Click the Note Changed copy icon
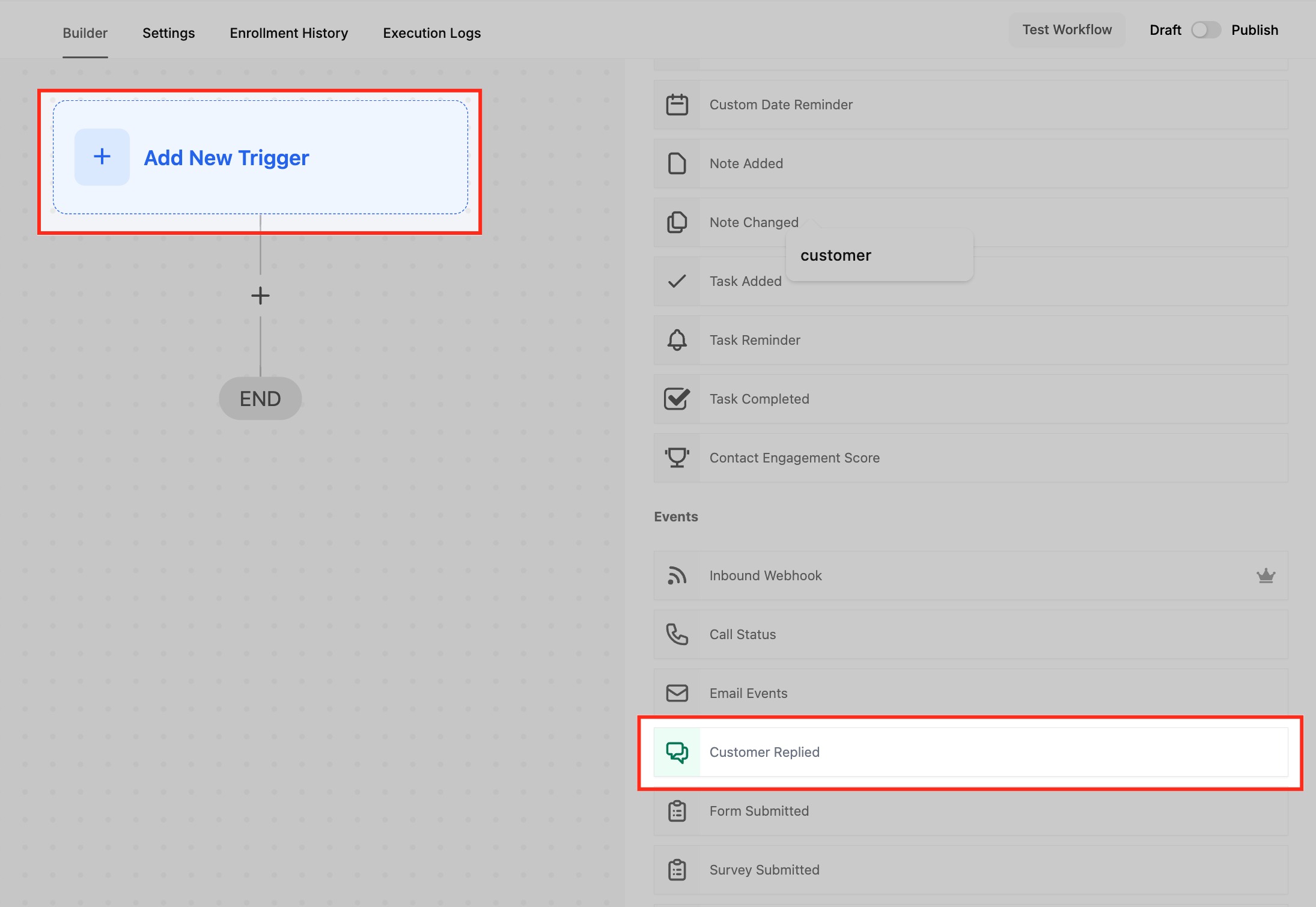 tap(677, 222)
